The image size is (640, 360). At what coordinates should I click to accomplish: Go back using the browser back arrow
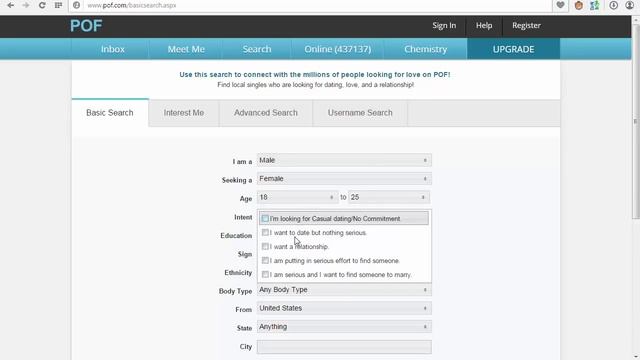11,5
